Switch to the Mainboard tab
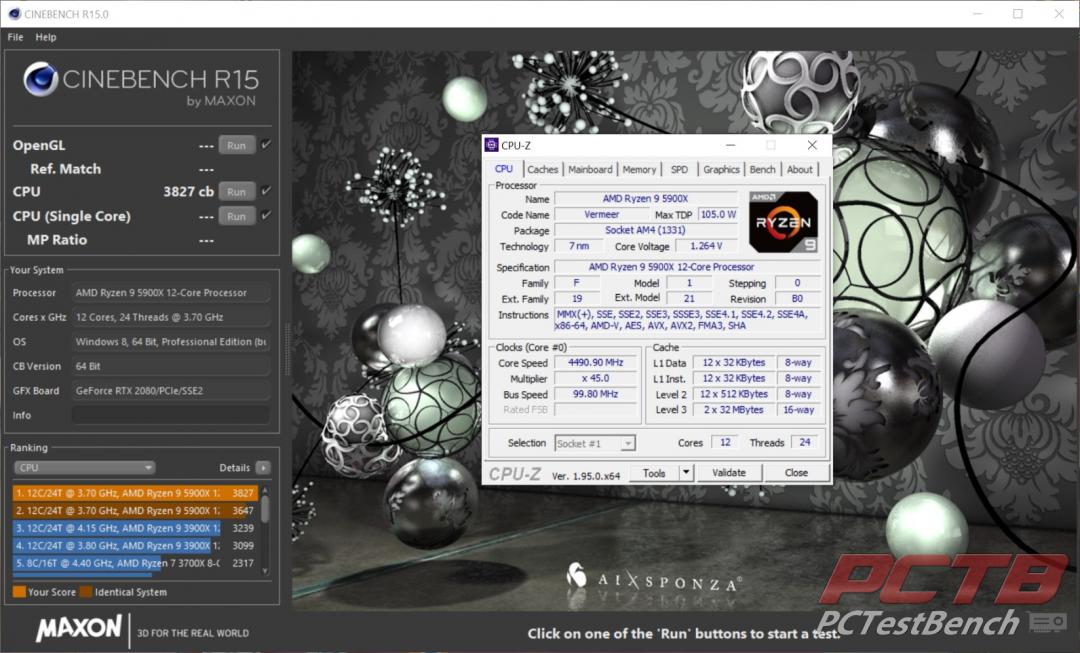Image resolution: width=1080 pixels, height=653 pixels. click(590, 169)
